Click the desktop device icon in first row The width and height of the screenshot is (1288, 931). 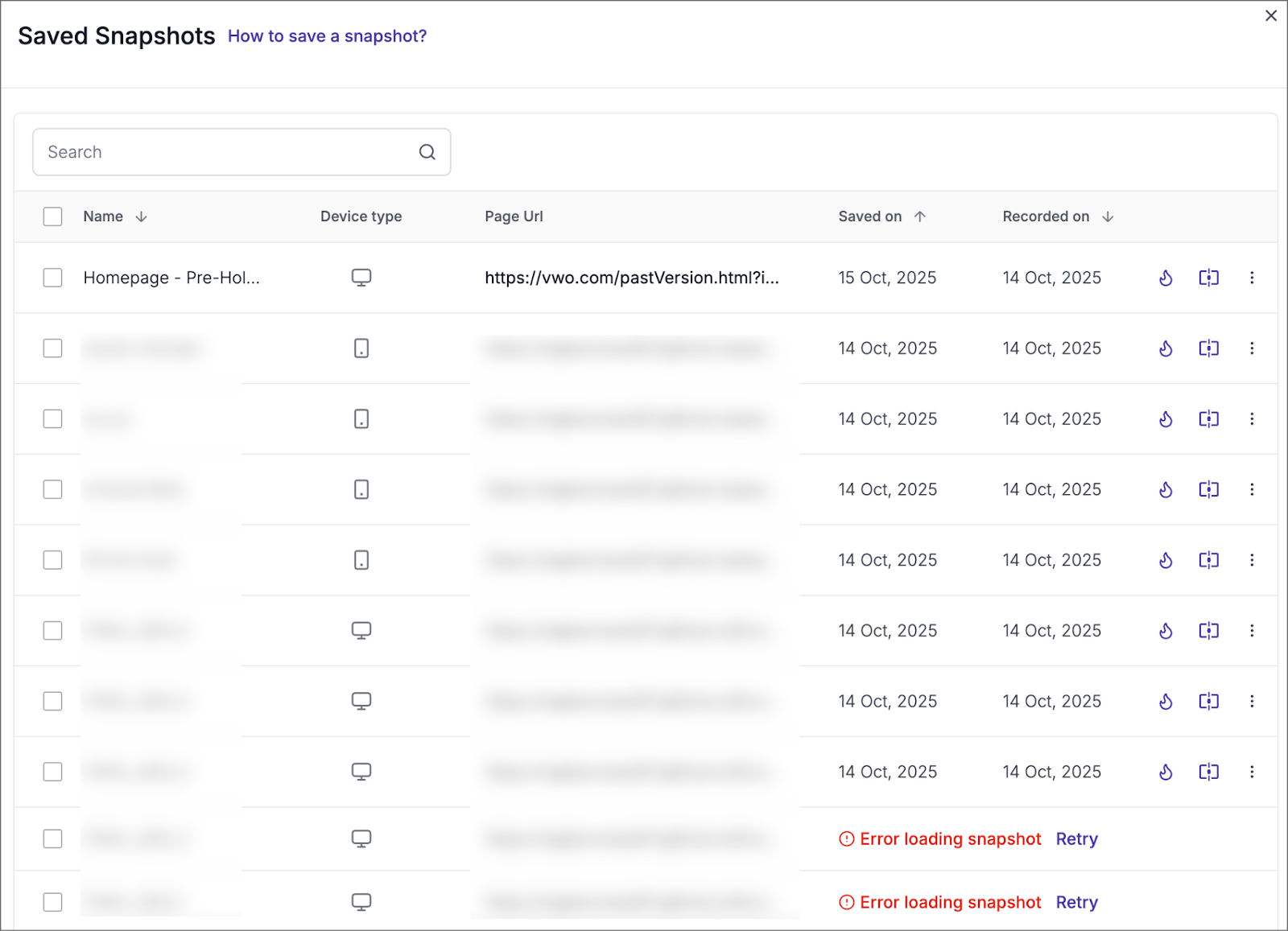[361, 278]
